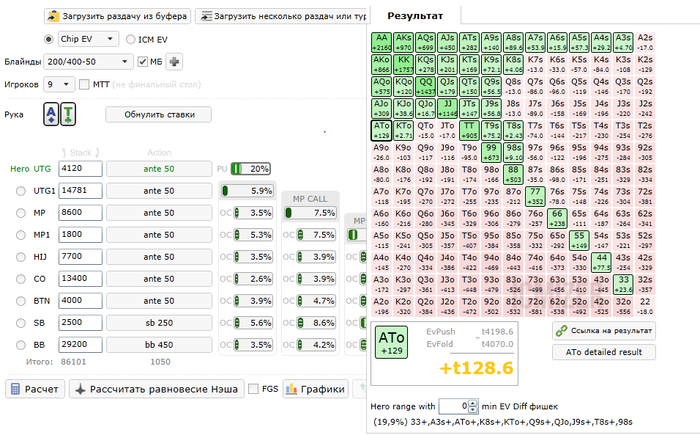
Task: Select ICM EV radio button
Action: (130, 39)
